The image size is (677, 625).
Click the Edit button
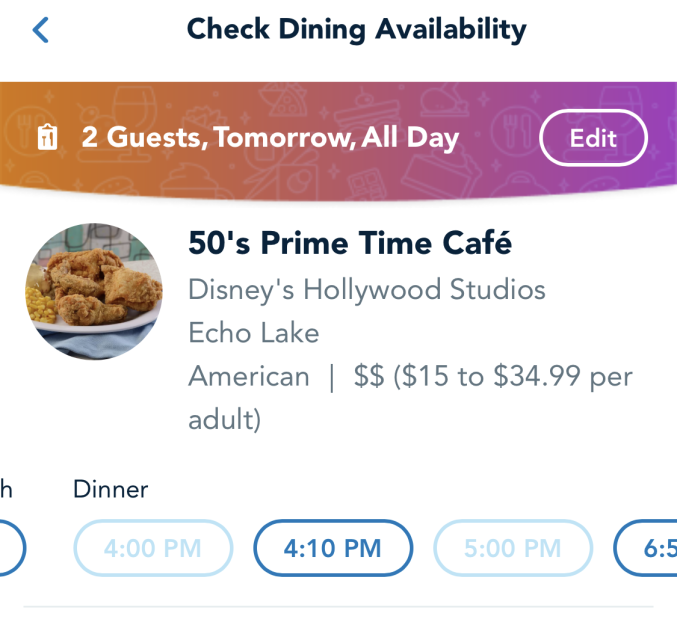tap(593, 138)
